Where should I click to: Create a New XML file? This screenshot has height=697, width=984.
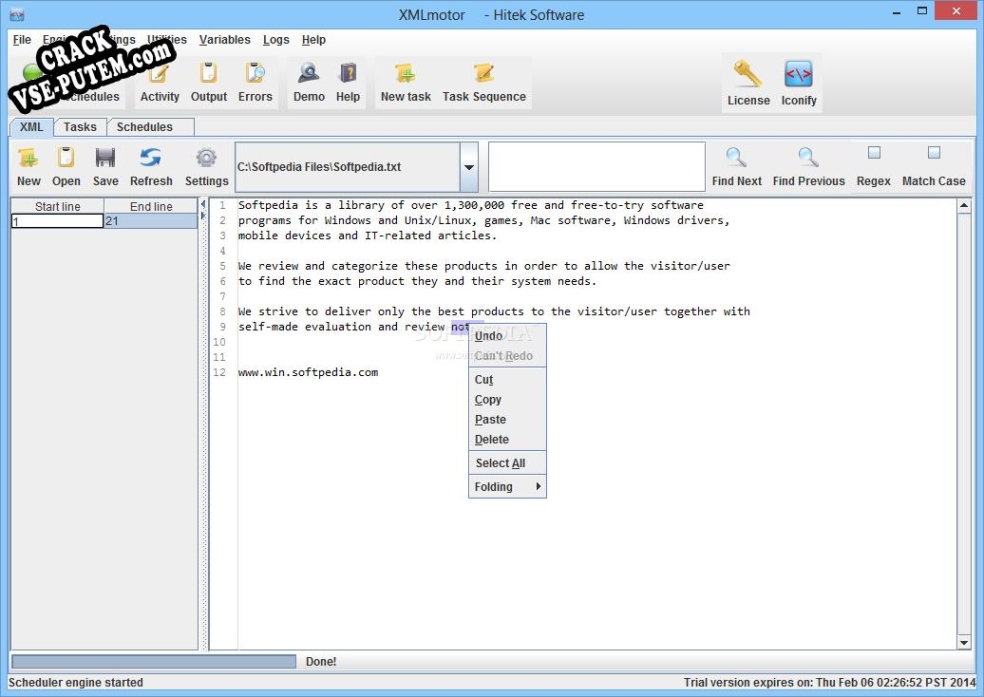28,167
